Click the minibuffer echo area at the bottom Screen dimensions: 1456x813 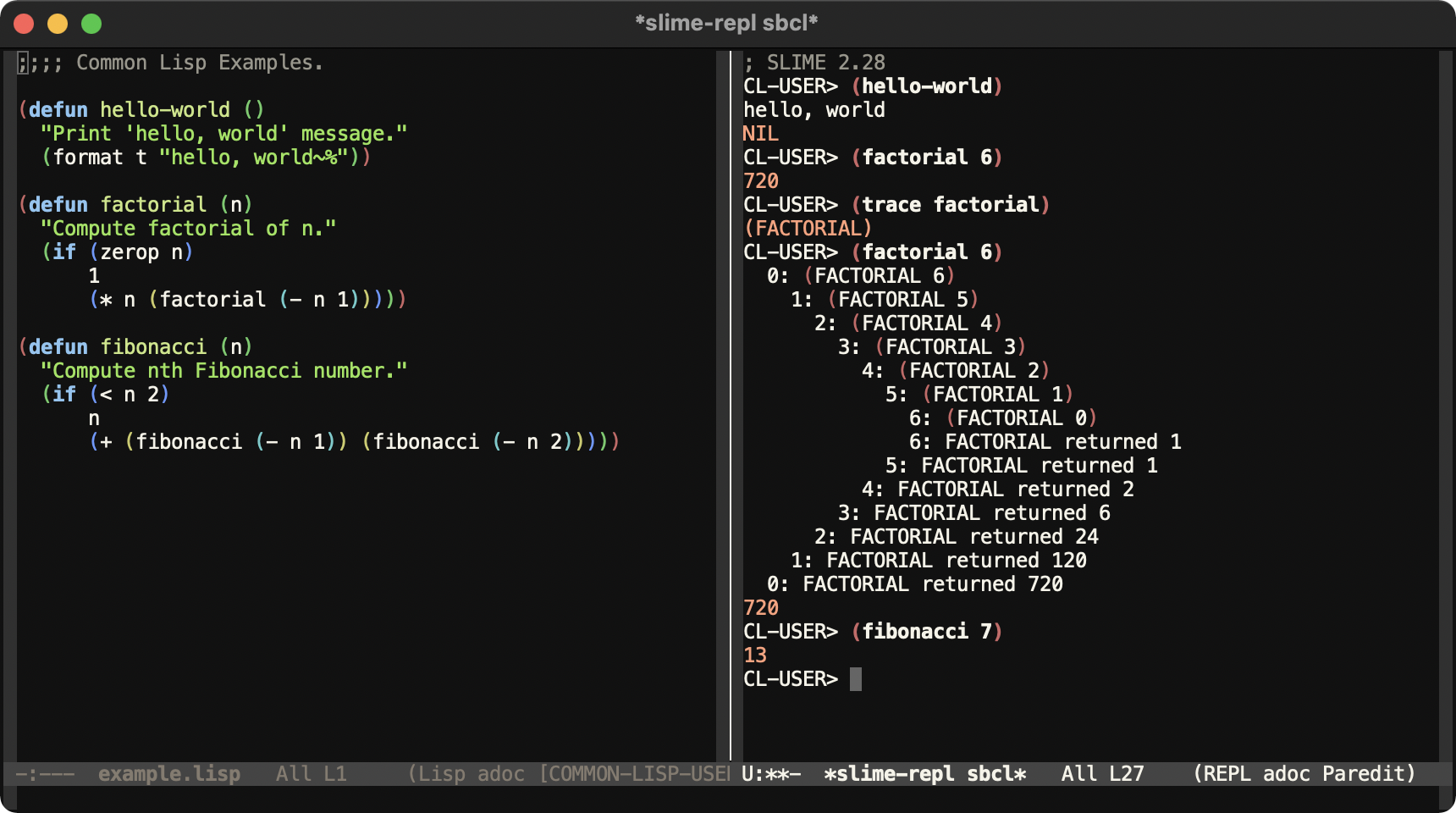728,799
